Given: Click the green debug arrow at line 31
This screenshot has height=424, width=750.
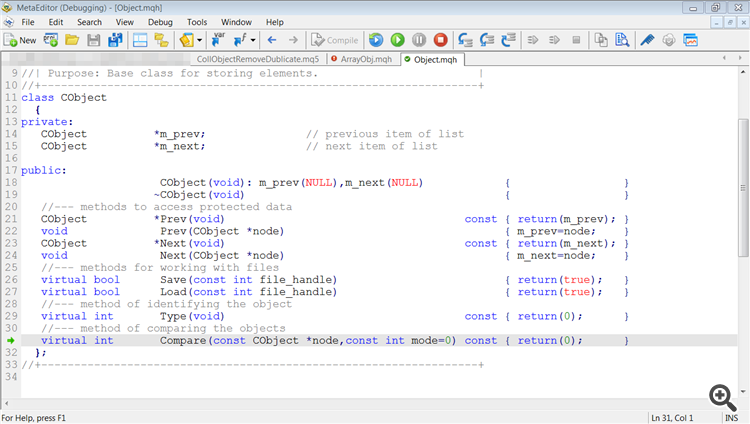Looking at the screenshot, I should 11,340.
